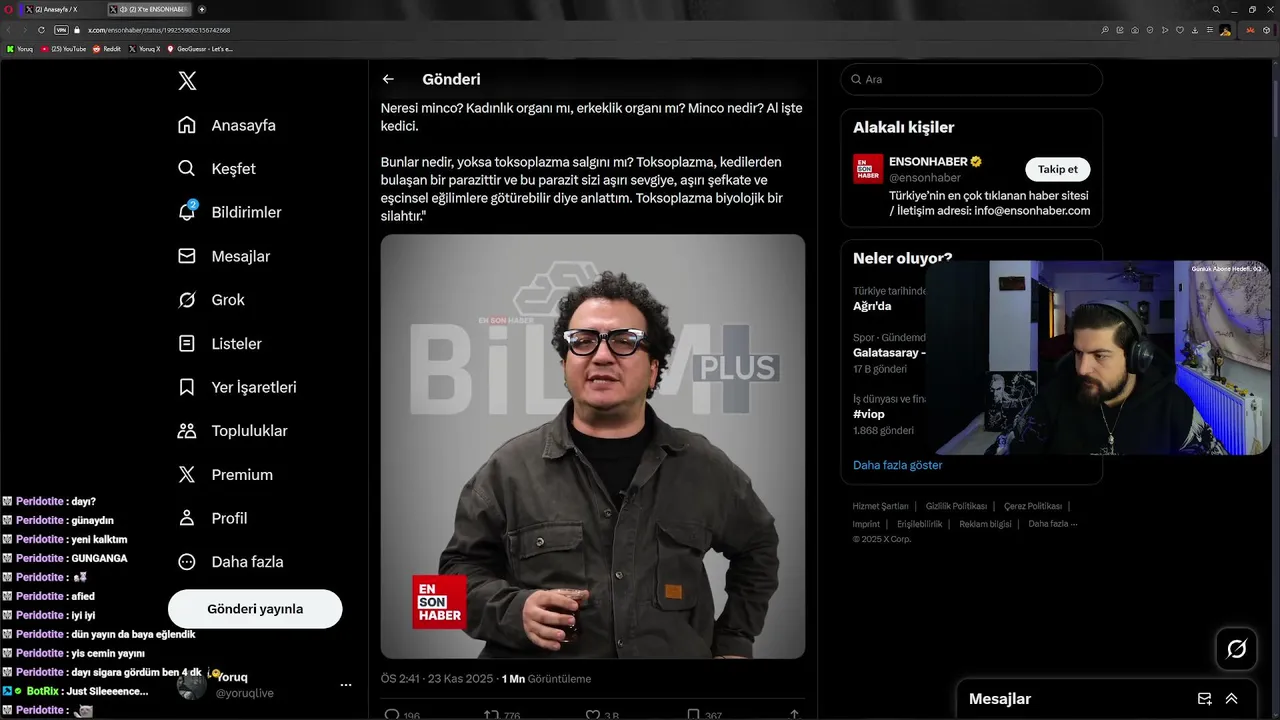
Task: Open account menu dots next to Yoruq
Action: coord(346,685)
